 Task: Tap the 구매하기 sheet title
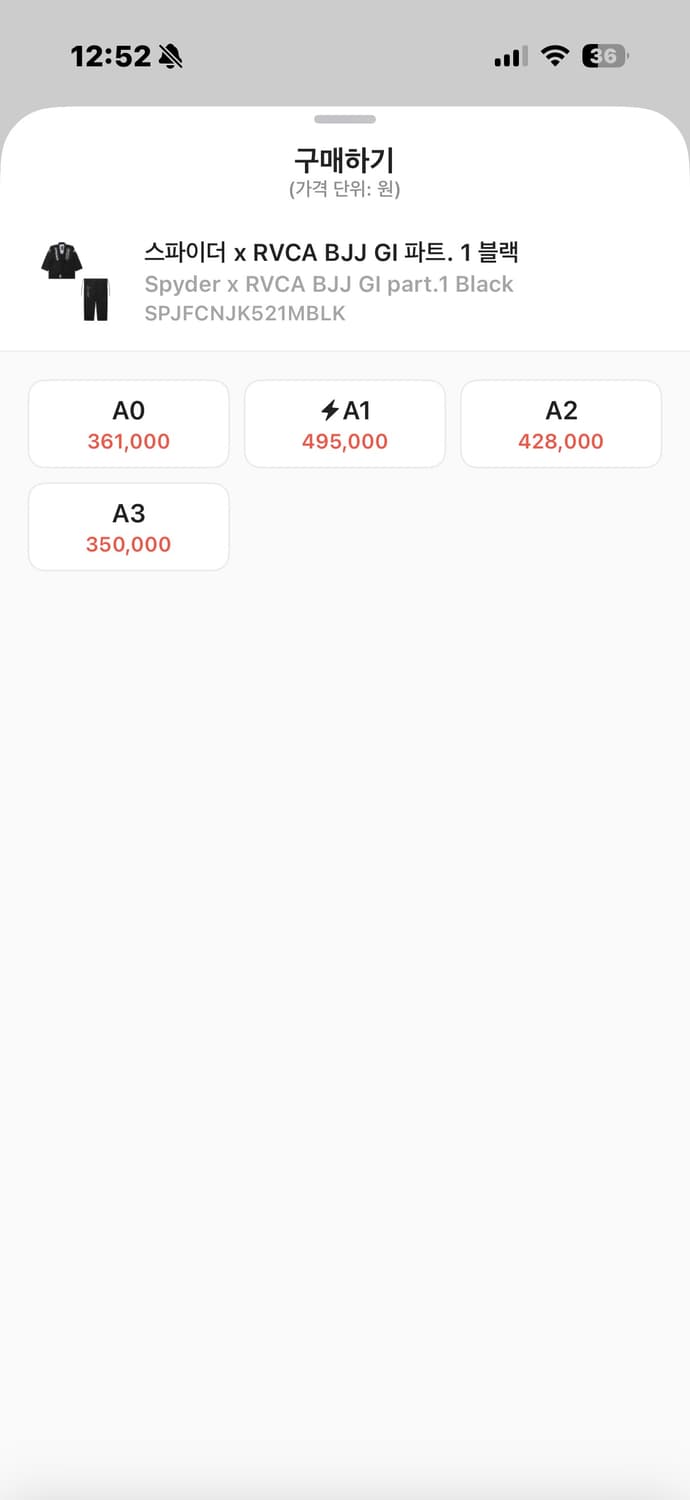(345, 159)
